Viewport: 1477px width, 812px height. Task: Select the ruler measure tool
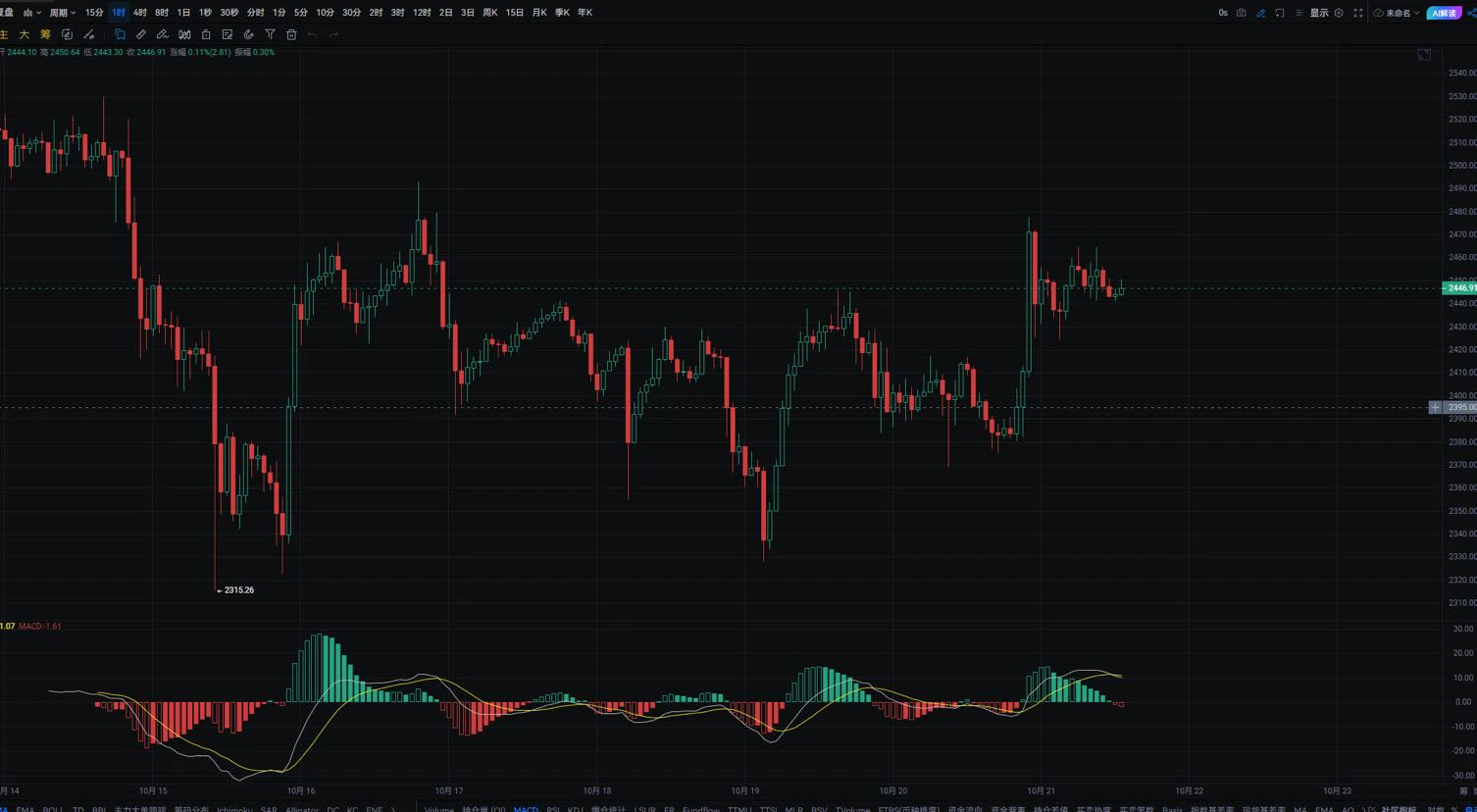pyautogui.click(x=141, y=34)
